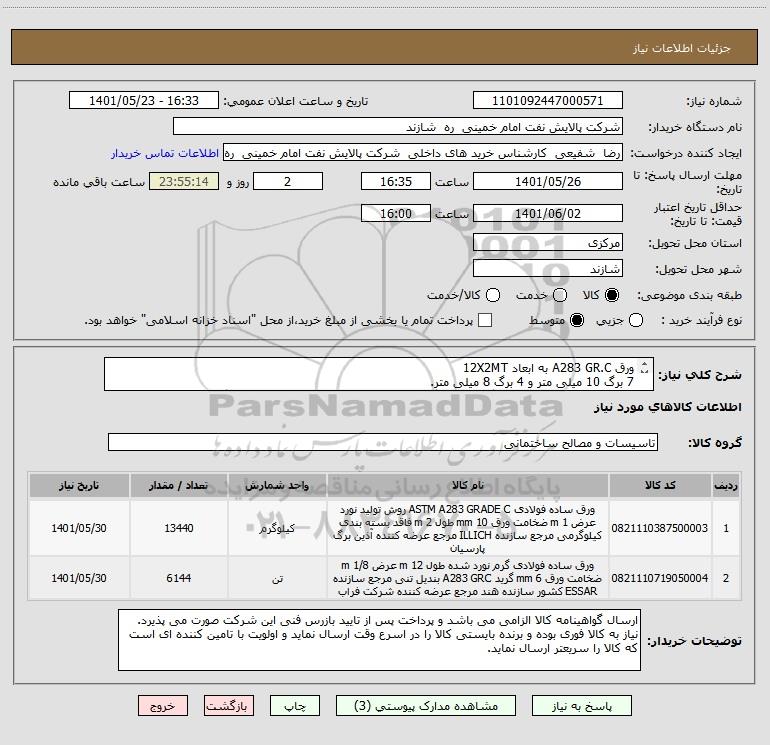770x745 pixels.
Task: Click the validity time field 16:00
Action: click(x=396, y=214)
